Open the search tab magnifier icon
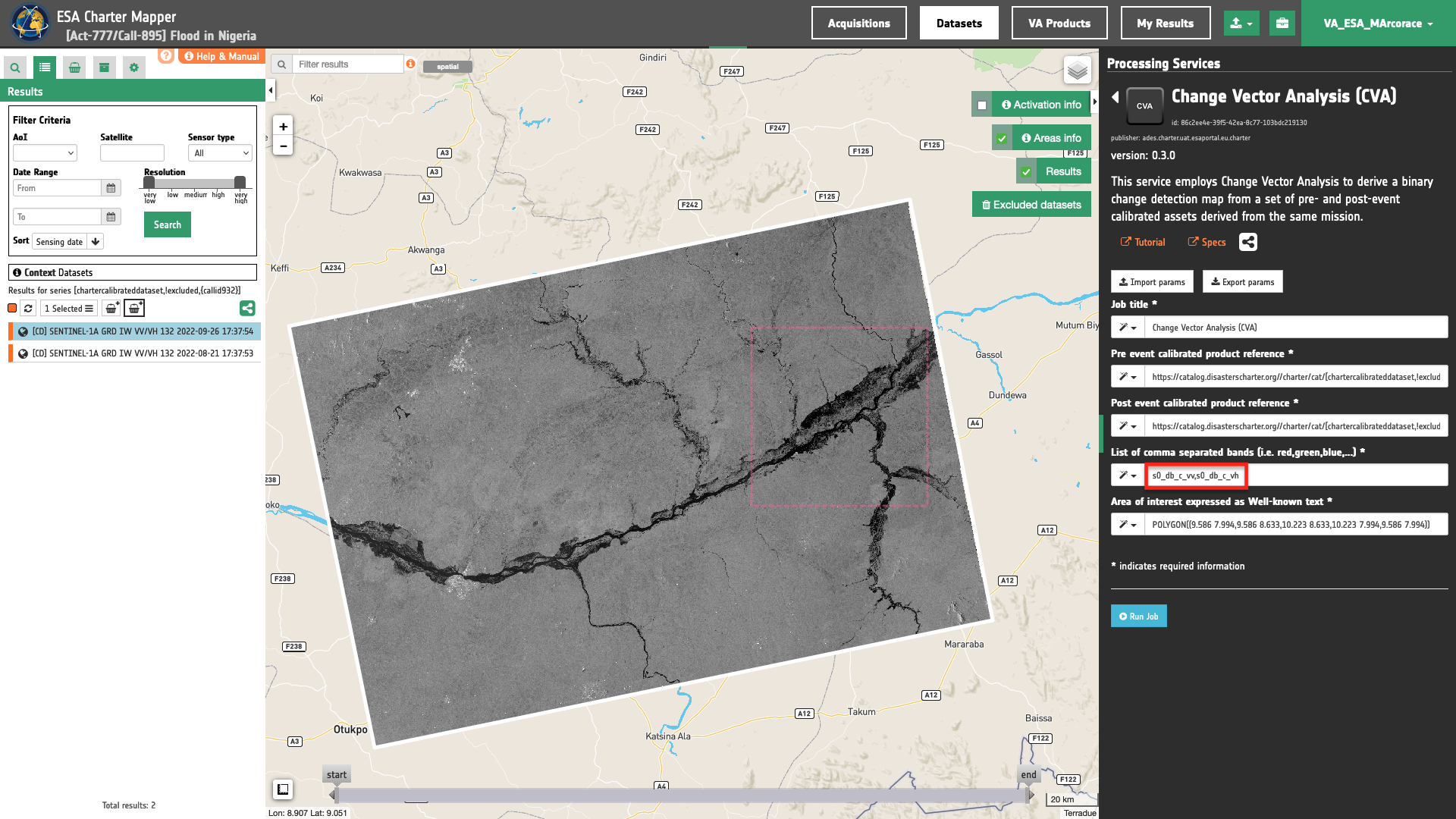Viewport: 1456px width, 819px height. pyautogui.click(x=15, y=67)
